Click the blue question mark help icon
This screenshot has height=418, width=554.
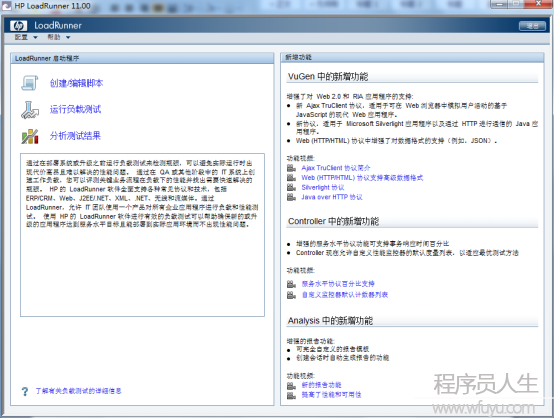[25, 391]
